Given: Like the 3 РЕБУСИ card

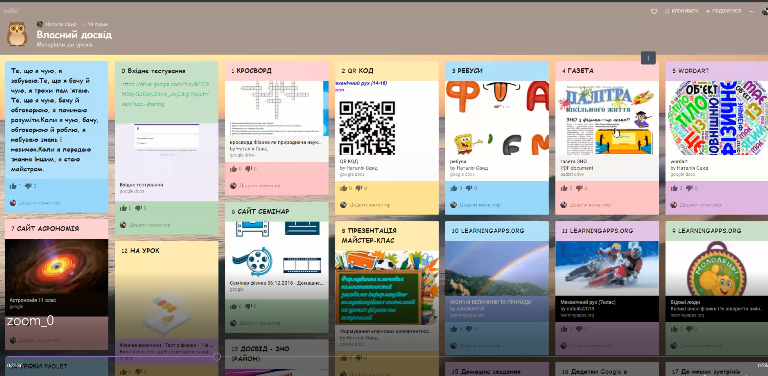Looking at the screenshot, I should [455, 188].
